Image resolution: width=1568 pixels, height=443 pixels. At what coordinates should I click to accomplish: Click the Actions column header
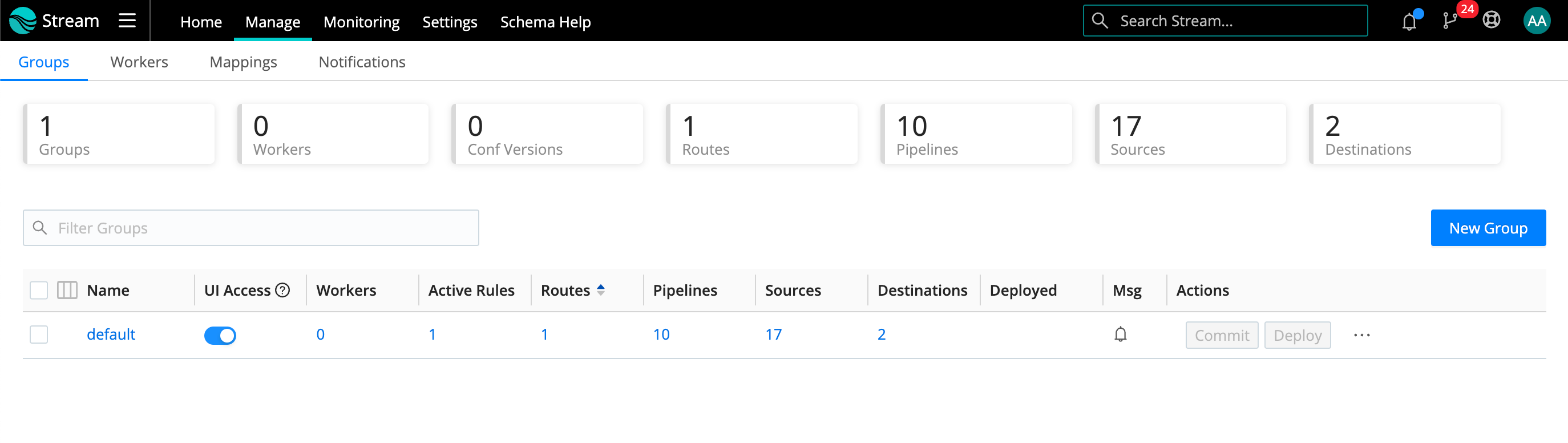pos(1203,290)
